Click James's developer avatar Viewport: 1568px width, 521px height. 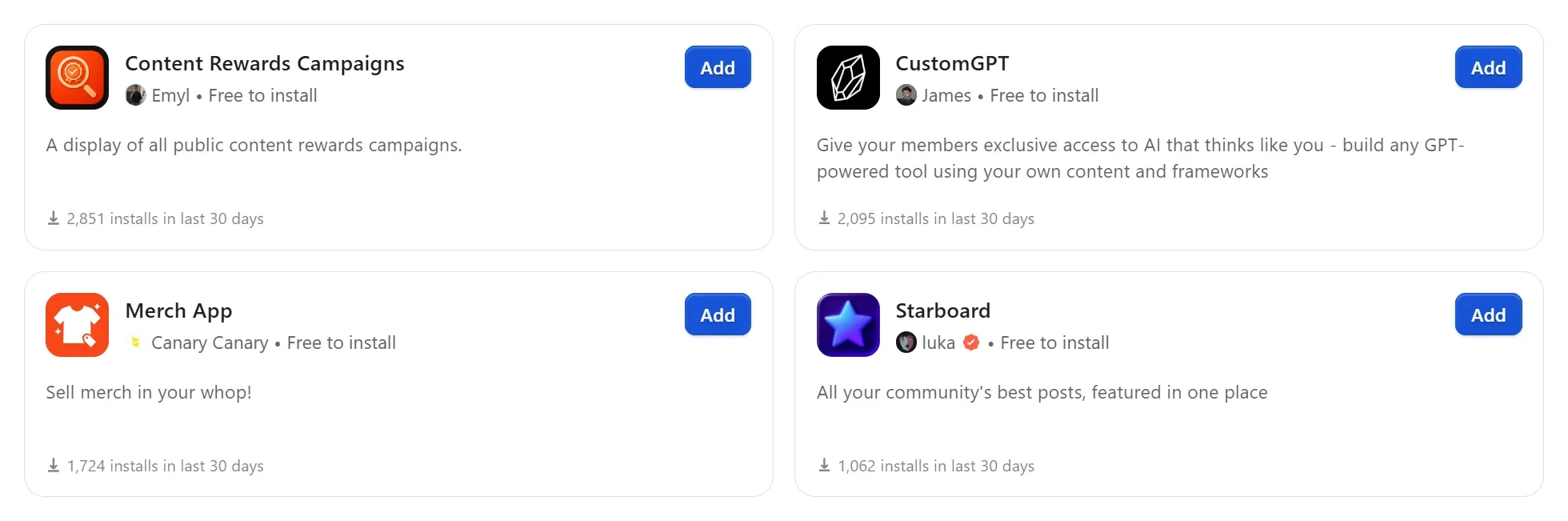[x=906, y=95]
